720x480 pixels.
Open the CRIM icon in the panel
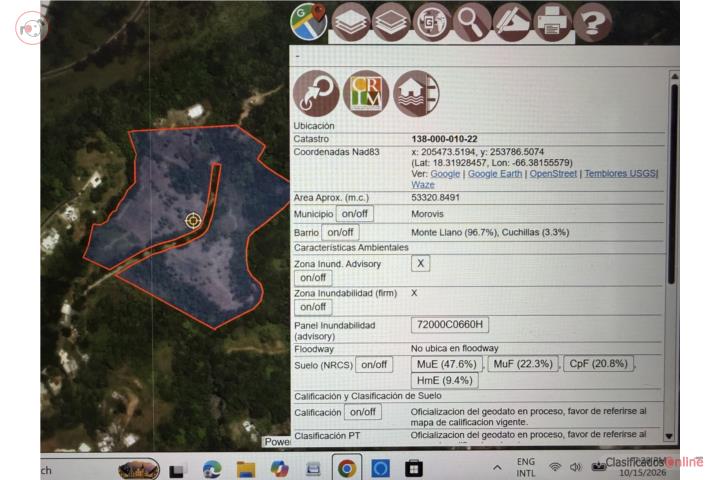(x=366, y=93)
